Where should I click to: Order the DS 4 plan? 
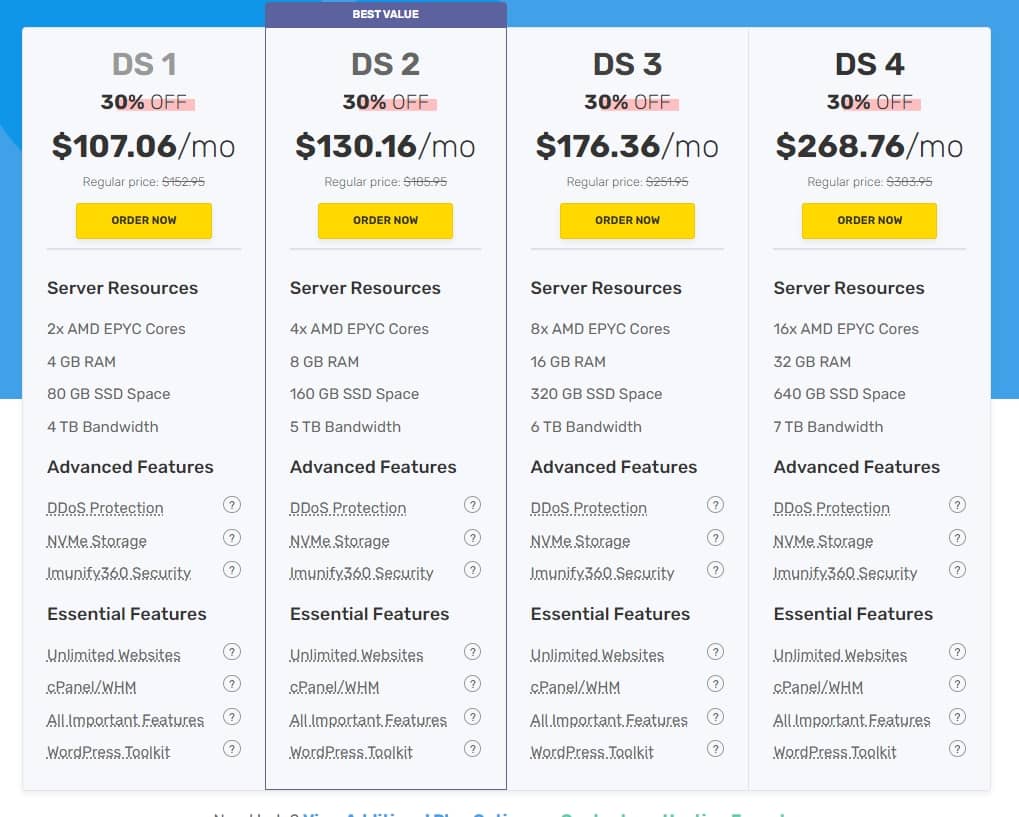click(x=869, y=220)
